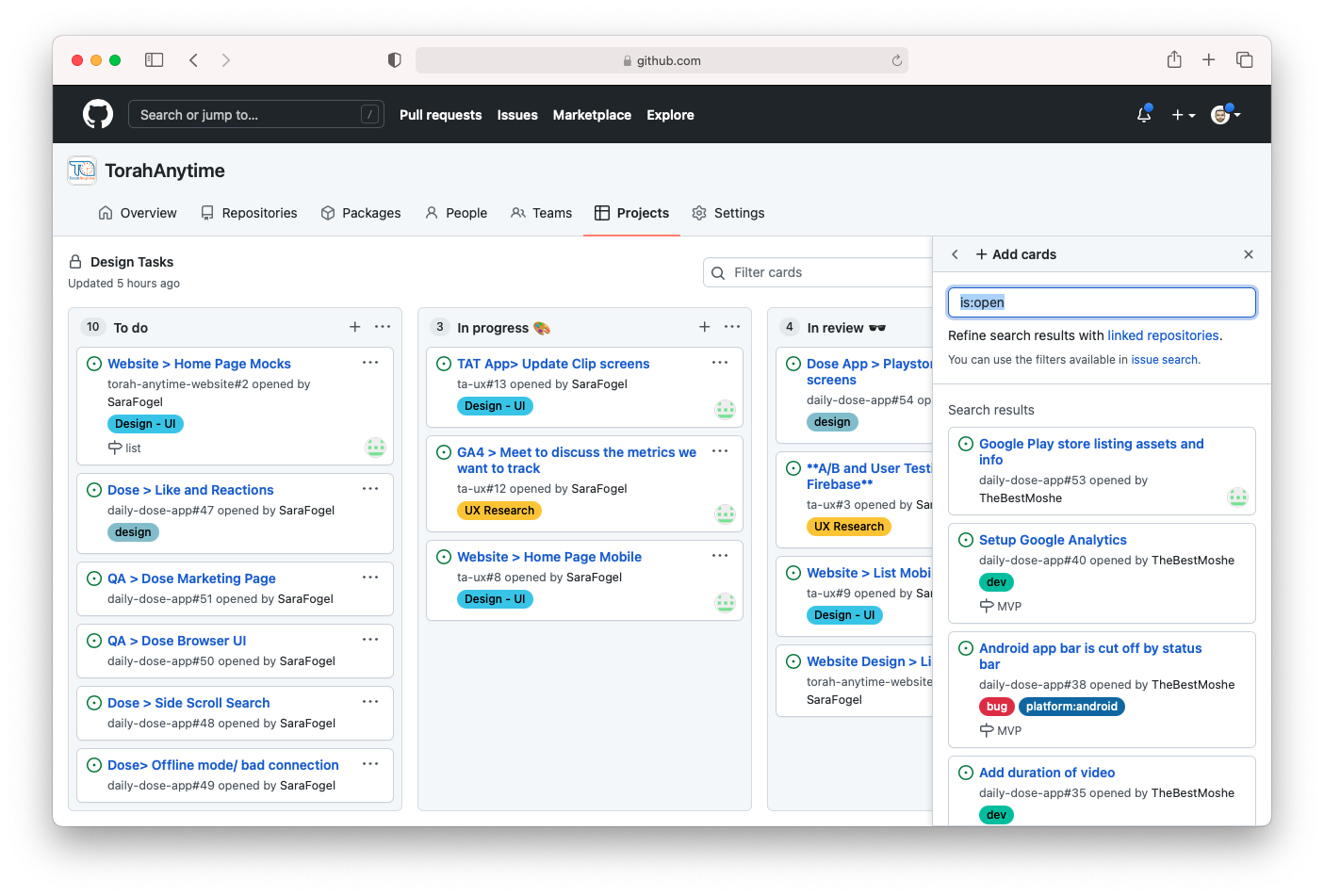The image size is (1324, 896).
Task: Open Add duration of video search result
Action: [1047, 773]
